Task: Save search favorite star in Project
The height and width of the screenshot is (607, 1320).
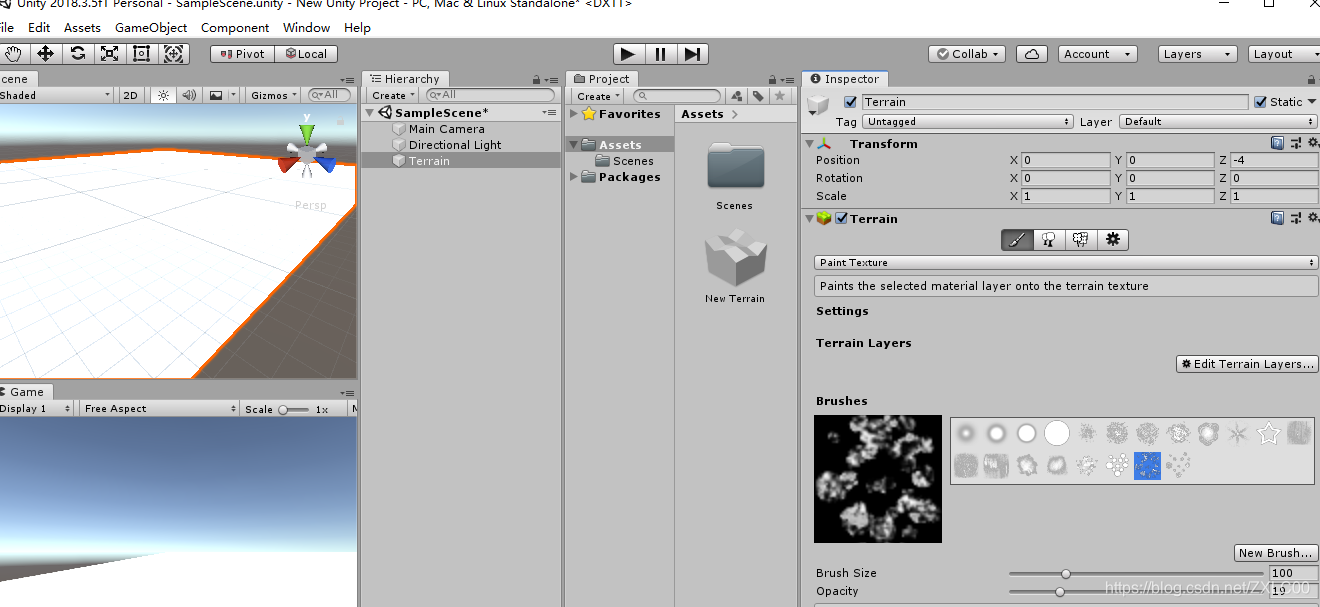Action: (x=779, y=96)
